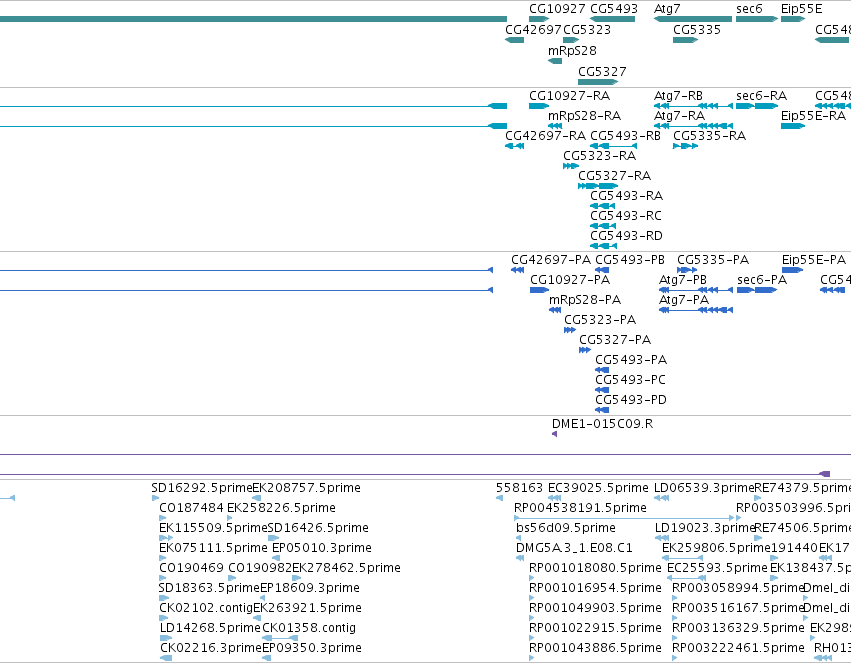The image size is (851, 663).
Task: Select the CK02102.contig label
Action: pyautogui.click(x=206, y=608)
